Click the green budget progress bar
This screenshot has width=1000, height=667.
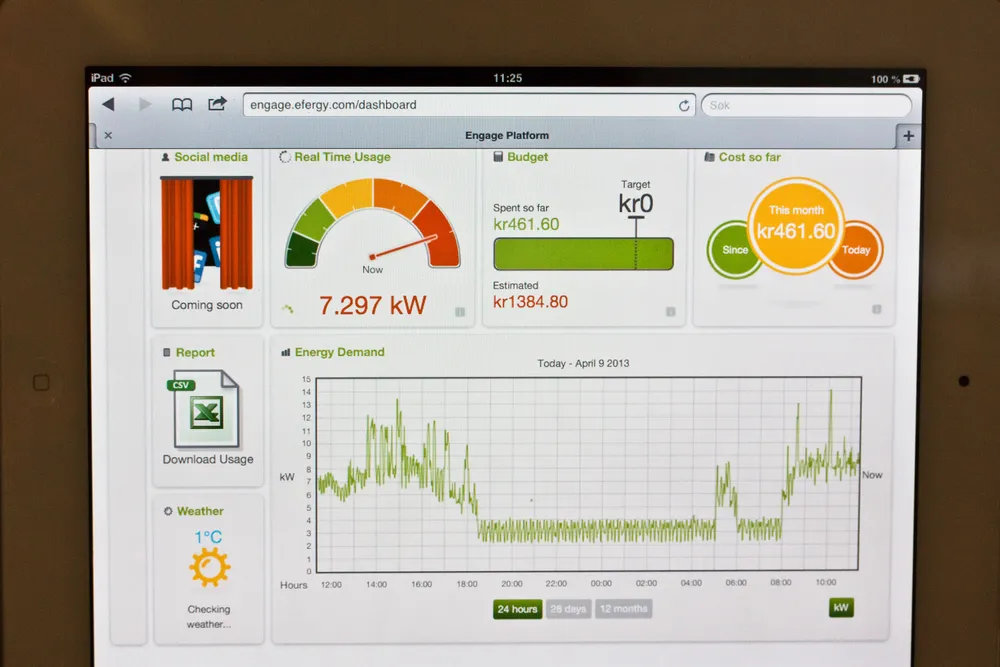tap(583, 254)
